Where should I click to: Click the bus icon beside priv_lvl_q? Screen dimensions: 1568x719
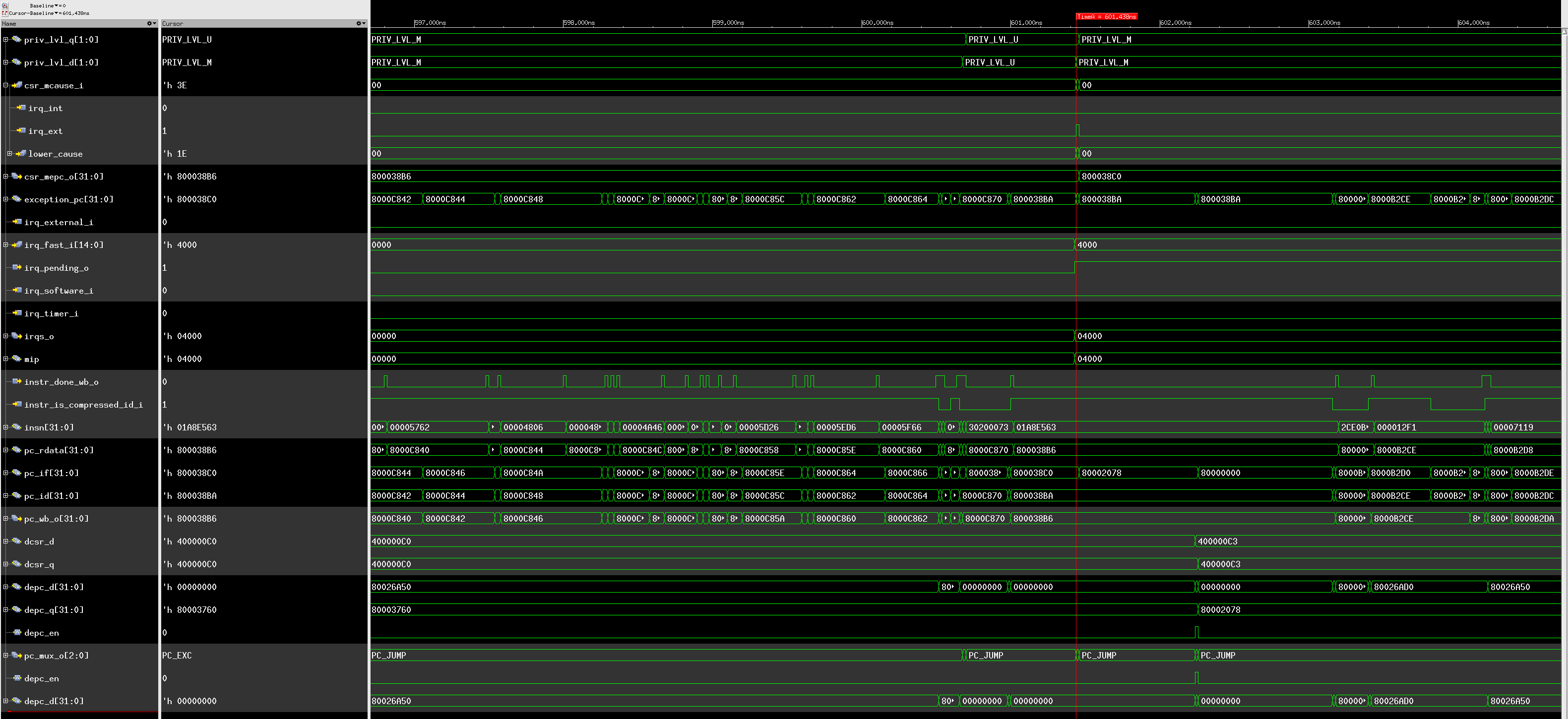click(x=17, y=39)
